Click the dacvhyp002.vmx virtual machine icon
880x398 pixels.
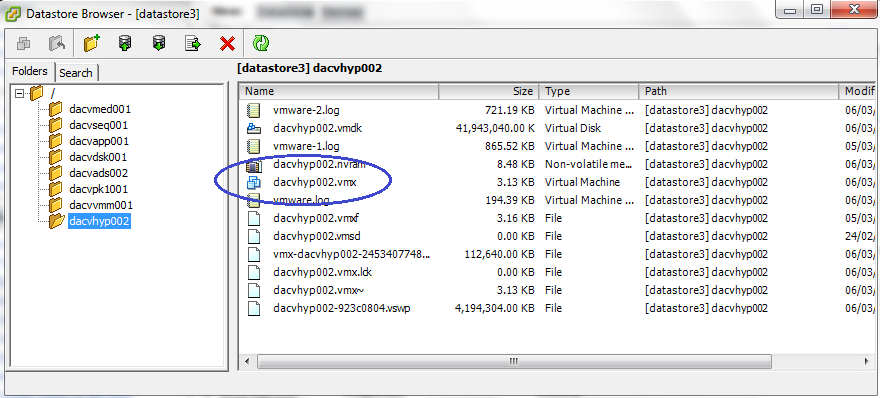click(254, 182)
